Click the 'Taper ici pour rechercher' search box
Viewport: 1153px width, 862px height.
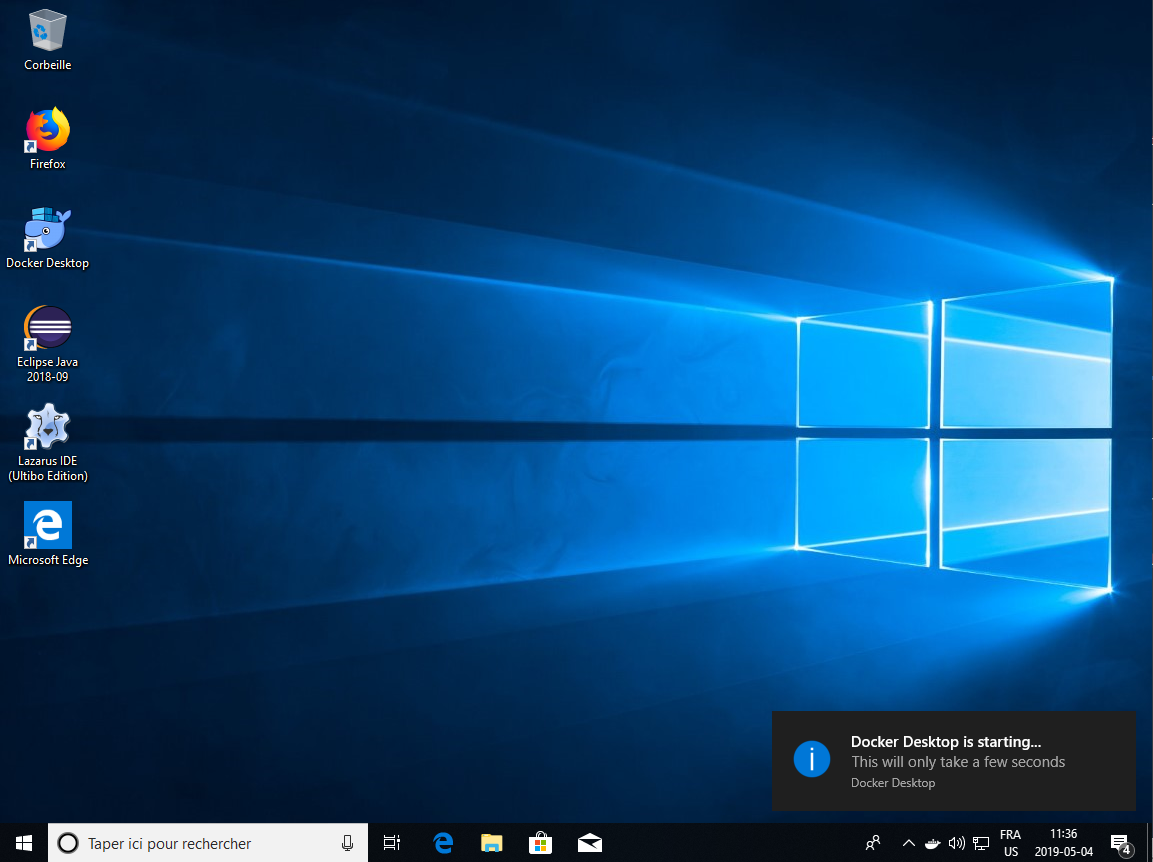(200, 843)
